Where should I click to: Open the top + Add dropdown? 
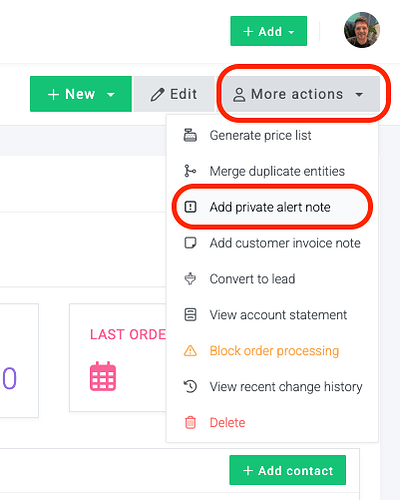(269, 31)
